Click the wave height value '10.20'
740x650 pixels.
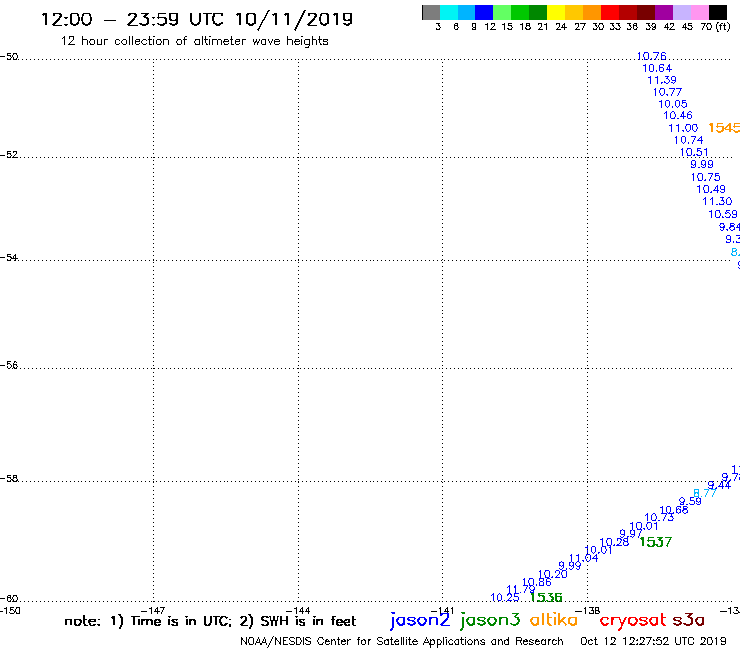pos(553,574)
